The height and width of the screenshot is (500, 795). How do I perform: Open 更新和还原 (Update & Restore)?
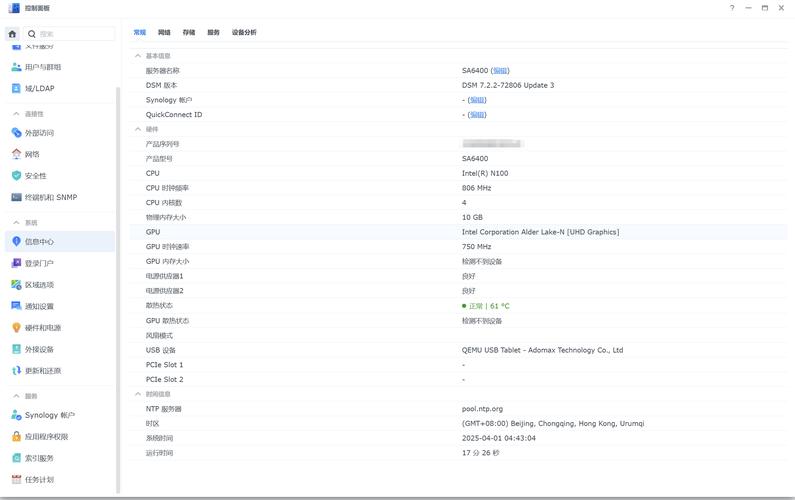(x=42, y=371)
